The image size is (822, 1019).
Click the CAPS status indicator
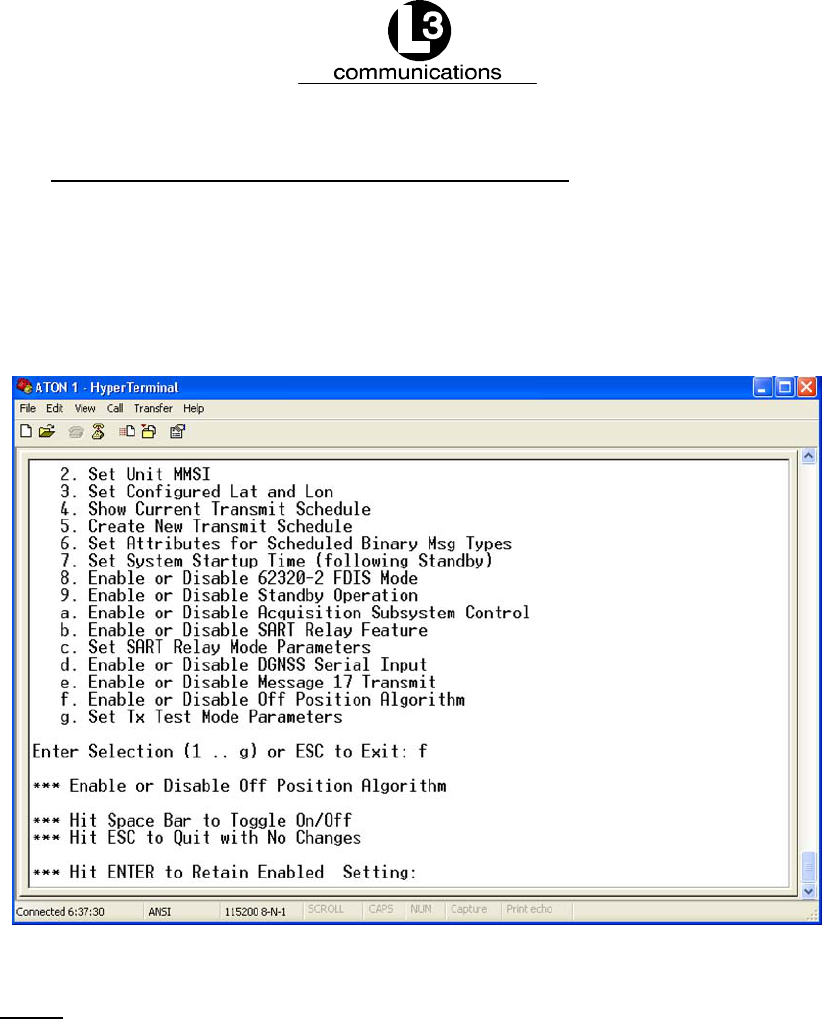(x=381, y=909)
